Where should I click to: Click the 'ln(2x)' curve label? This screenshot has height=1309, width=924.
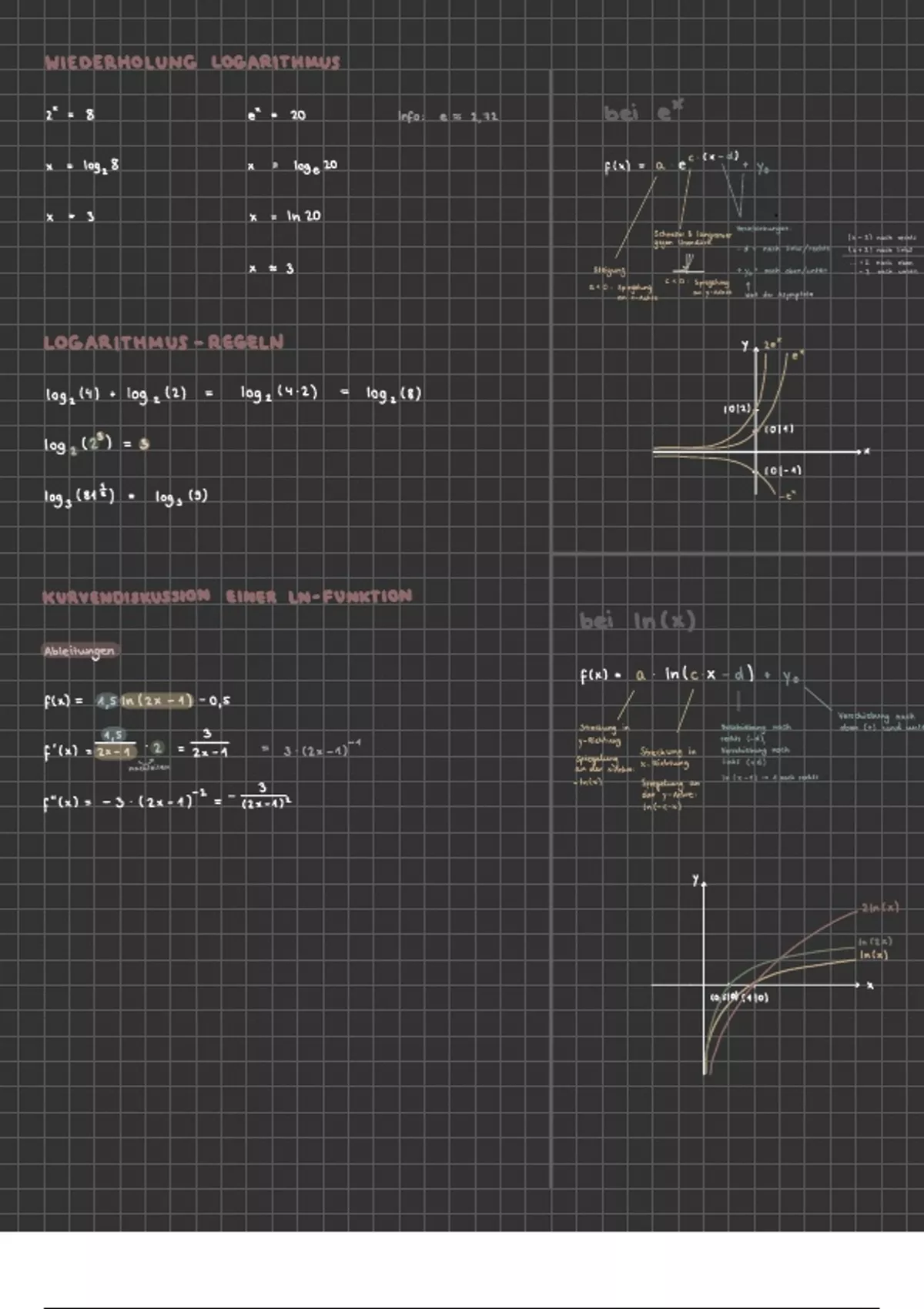(x=875, y=941)
